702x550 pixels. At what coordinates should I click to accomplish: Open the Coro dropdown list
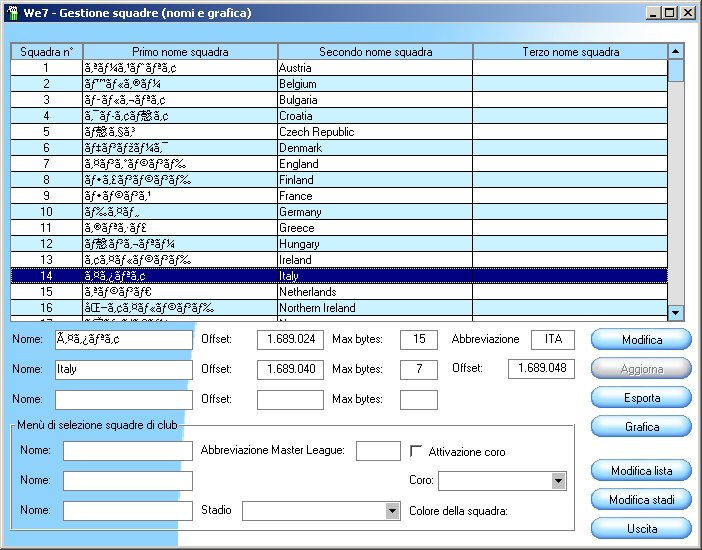tap(558, 482)
